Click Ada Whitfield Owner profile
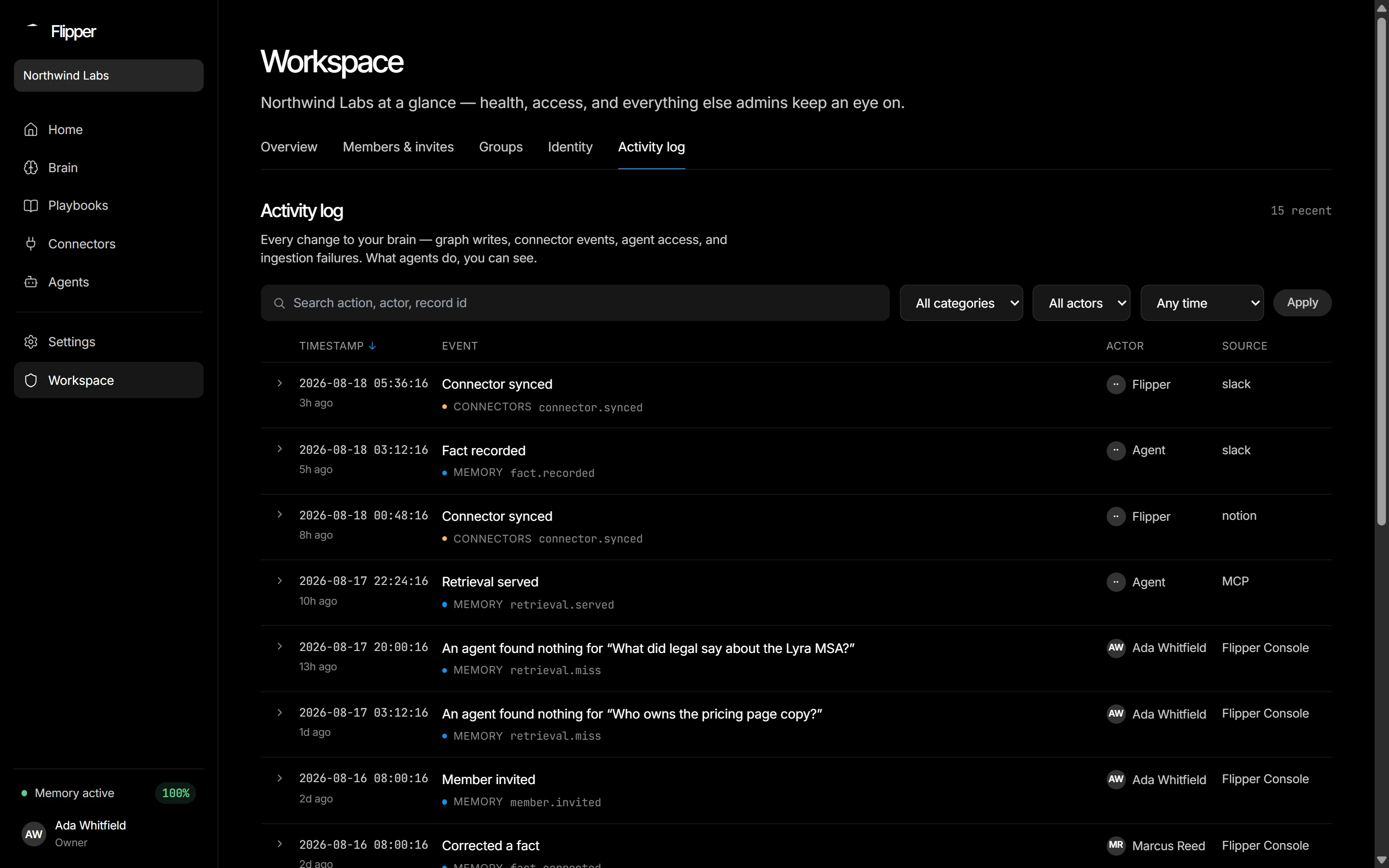Screen dimensions: 1389x868 pos(109,834)
